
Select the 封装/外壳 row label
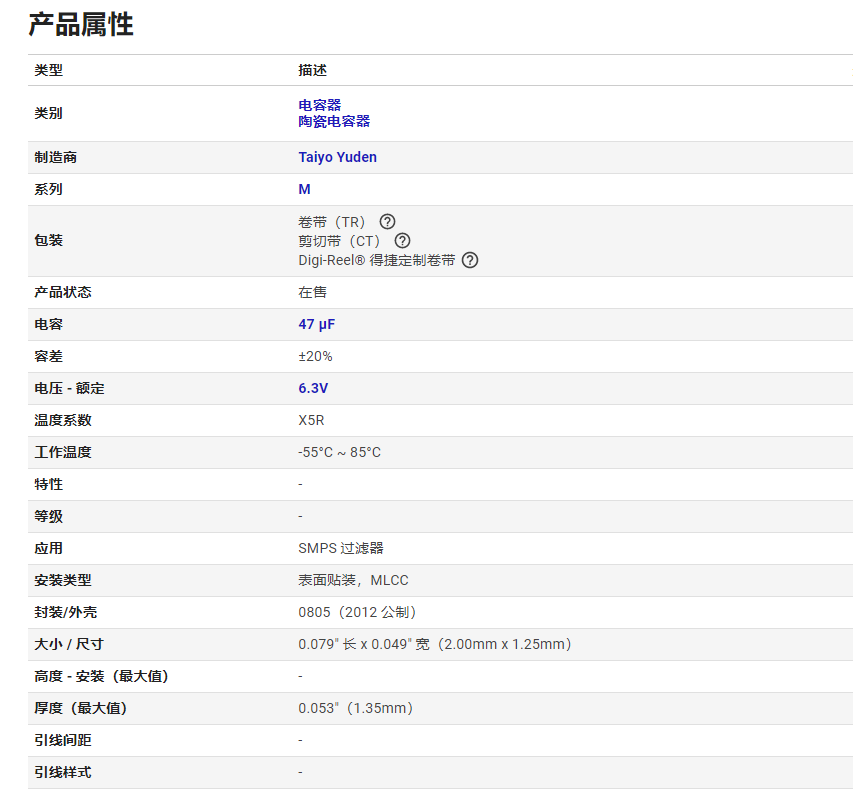click(65, 612)
